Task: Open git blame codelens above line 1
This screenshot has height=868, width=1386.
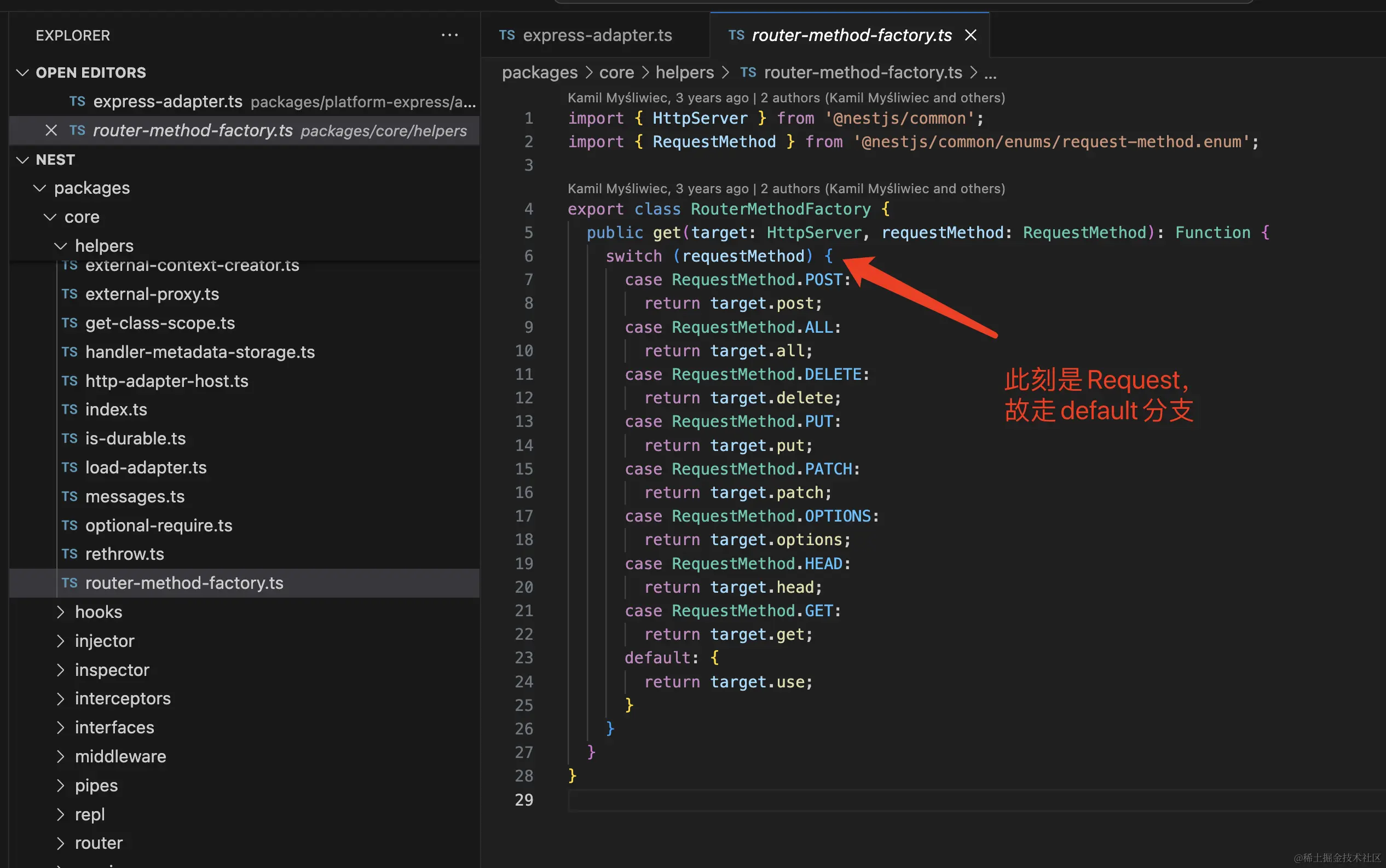Action: [786, 98]
